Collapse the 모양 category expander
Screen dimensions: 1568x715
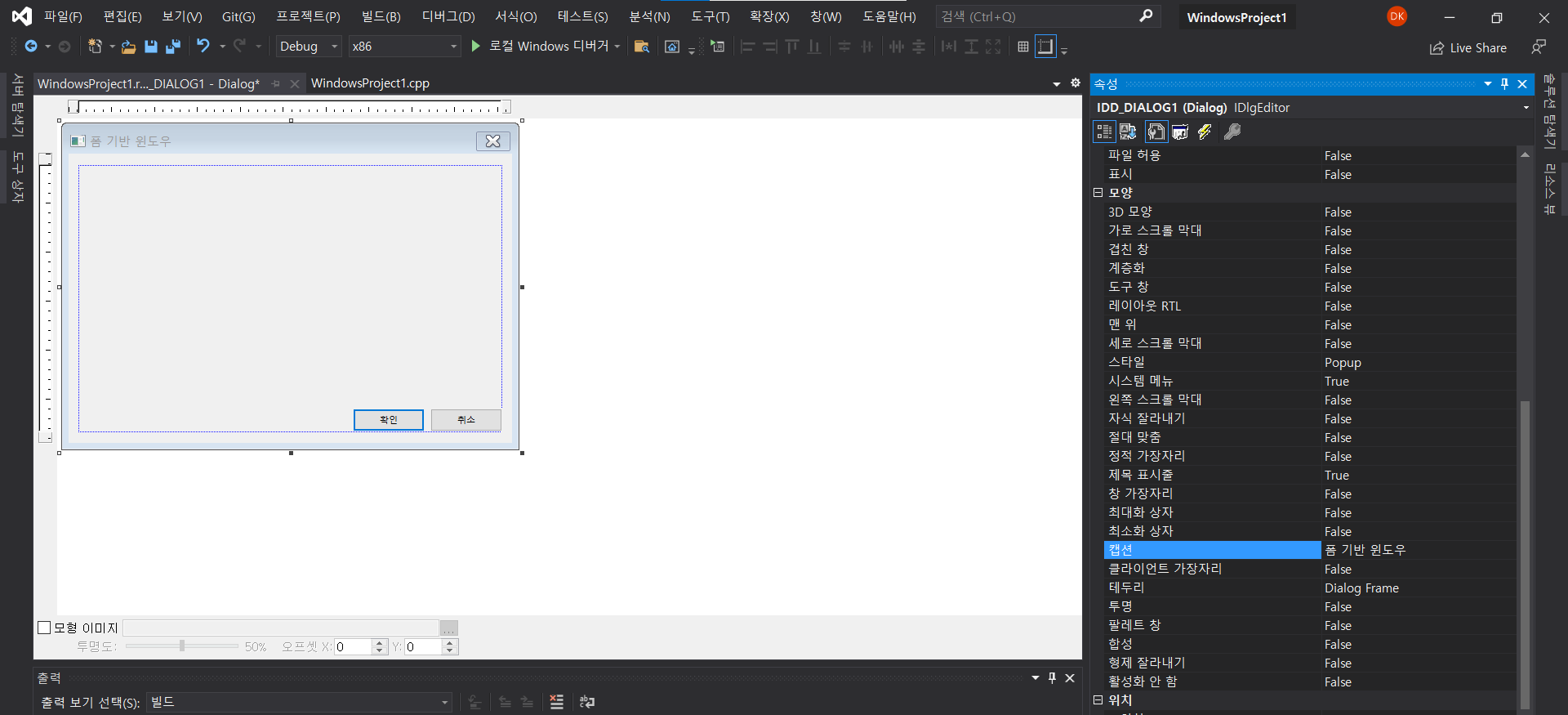click(x=1098, y=193)
